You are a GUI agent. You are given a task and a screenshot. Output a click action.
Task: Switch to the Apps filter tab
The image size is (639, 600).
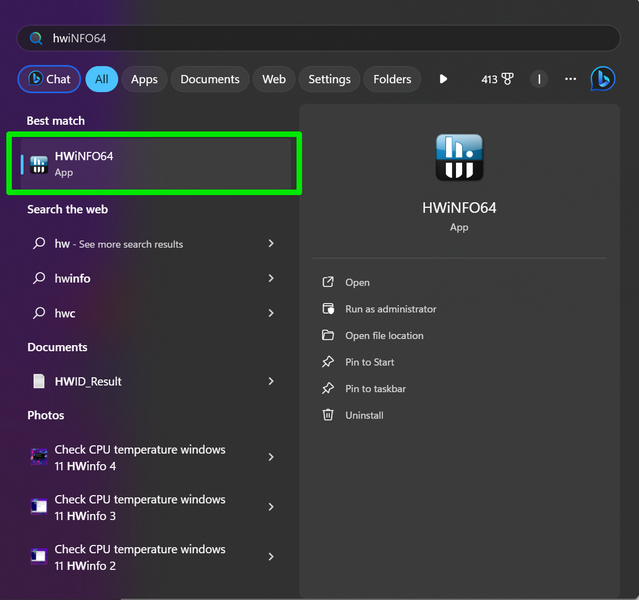click(144, 79)
